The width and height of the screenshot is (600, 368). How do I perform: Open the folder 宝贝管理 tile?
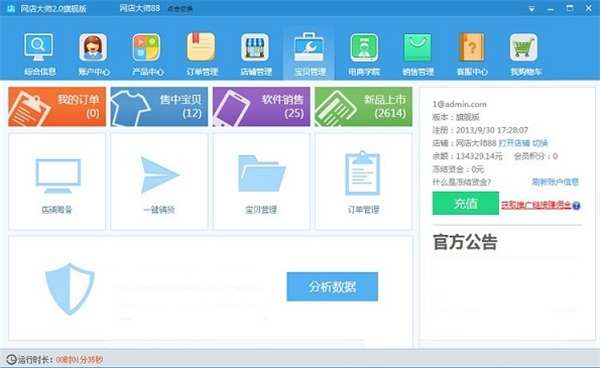pos(261,182)
